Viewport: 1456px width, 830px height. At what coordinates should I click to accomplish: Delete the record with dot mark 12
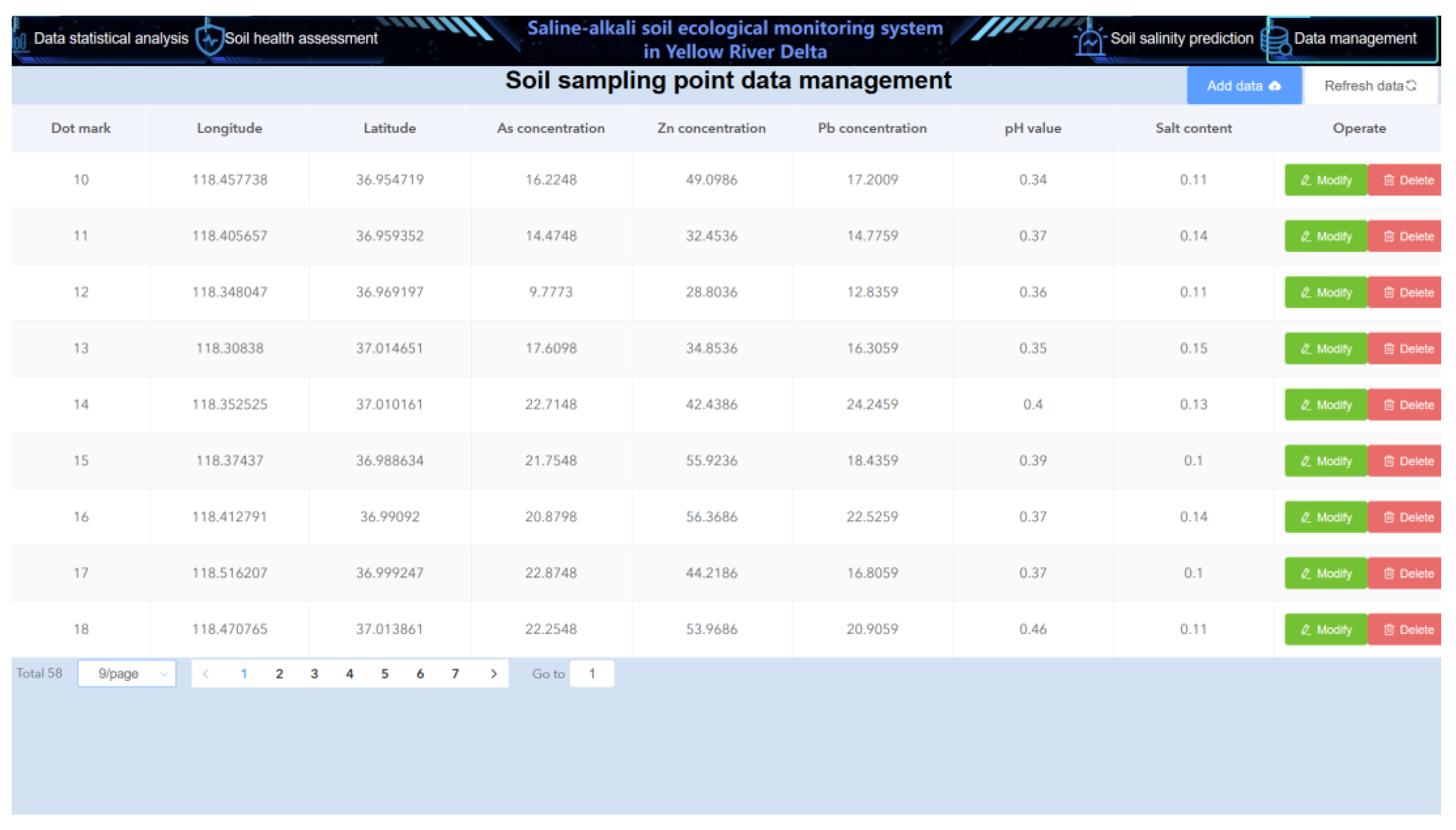tap(1407, 293)
